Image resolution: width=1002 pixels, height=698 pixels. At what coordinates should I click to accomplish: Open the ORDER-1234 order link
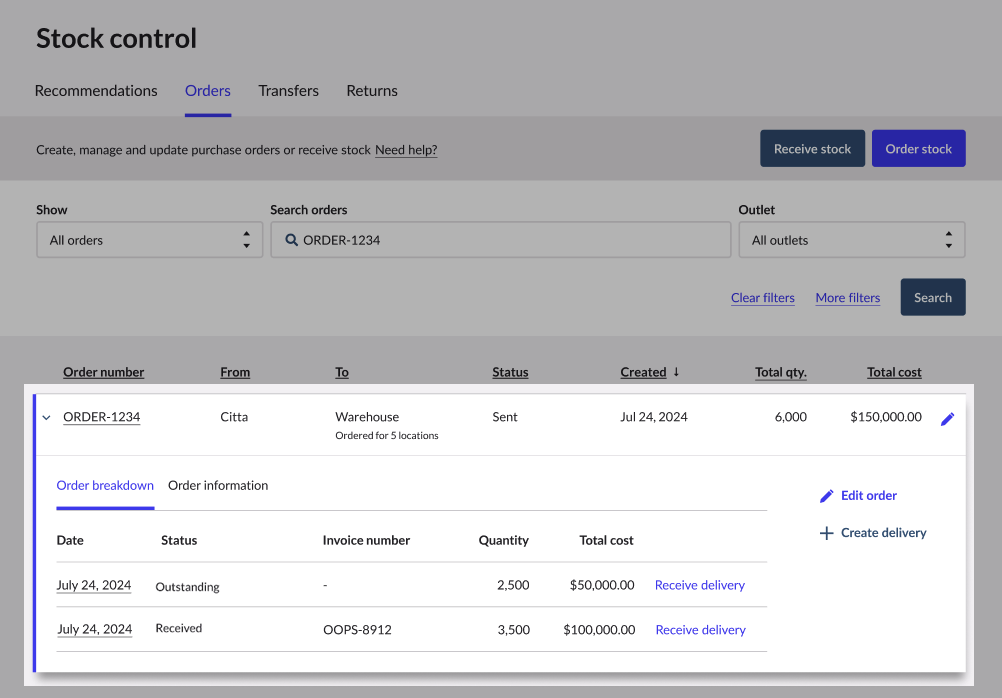[x=102, y=417]
